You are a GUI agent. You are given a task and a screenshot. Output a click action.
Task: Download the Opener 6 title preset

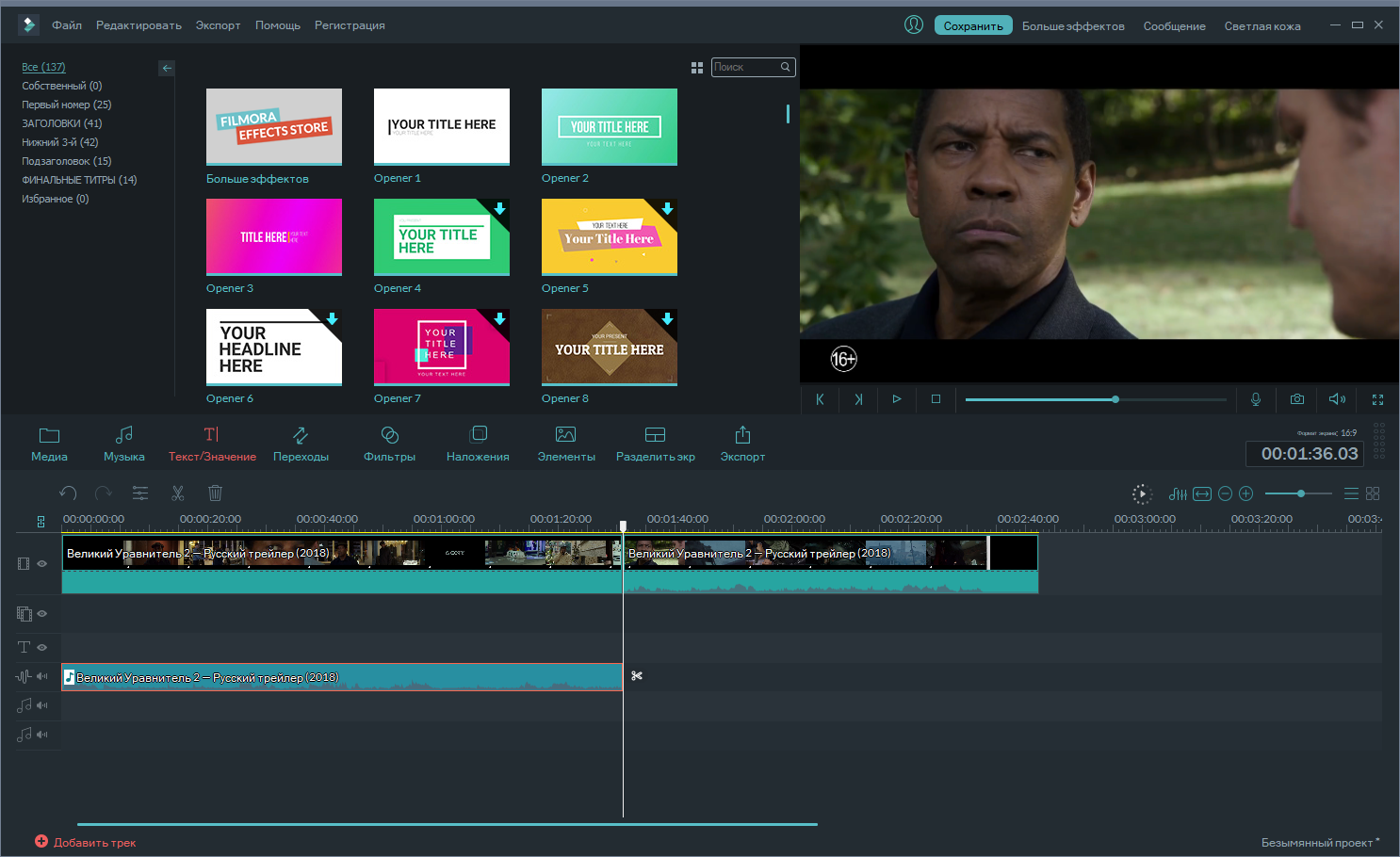point(332,318)
